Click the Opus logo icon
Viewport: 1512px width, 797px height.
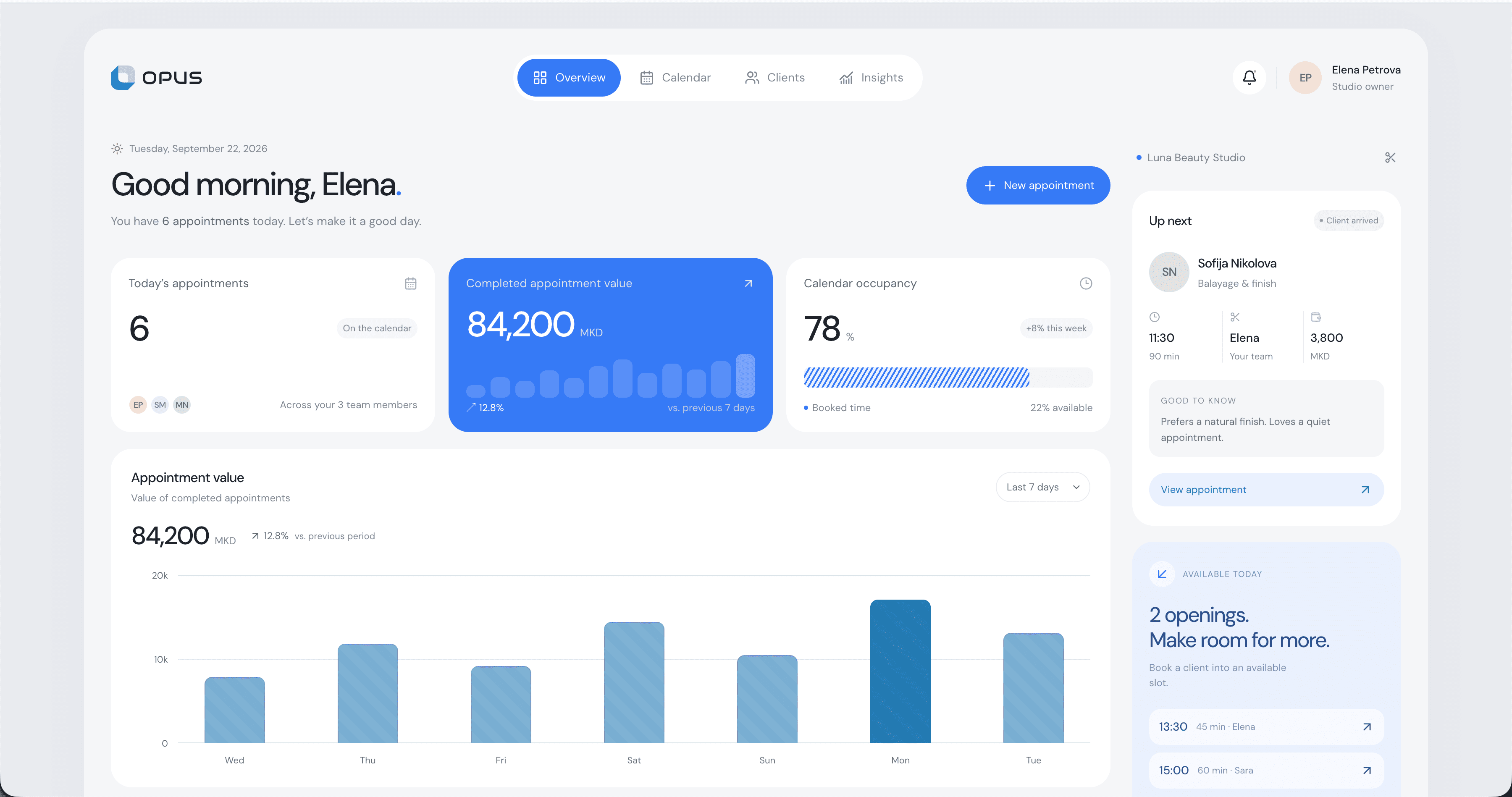click(123, 77)
